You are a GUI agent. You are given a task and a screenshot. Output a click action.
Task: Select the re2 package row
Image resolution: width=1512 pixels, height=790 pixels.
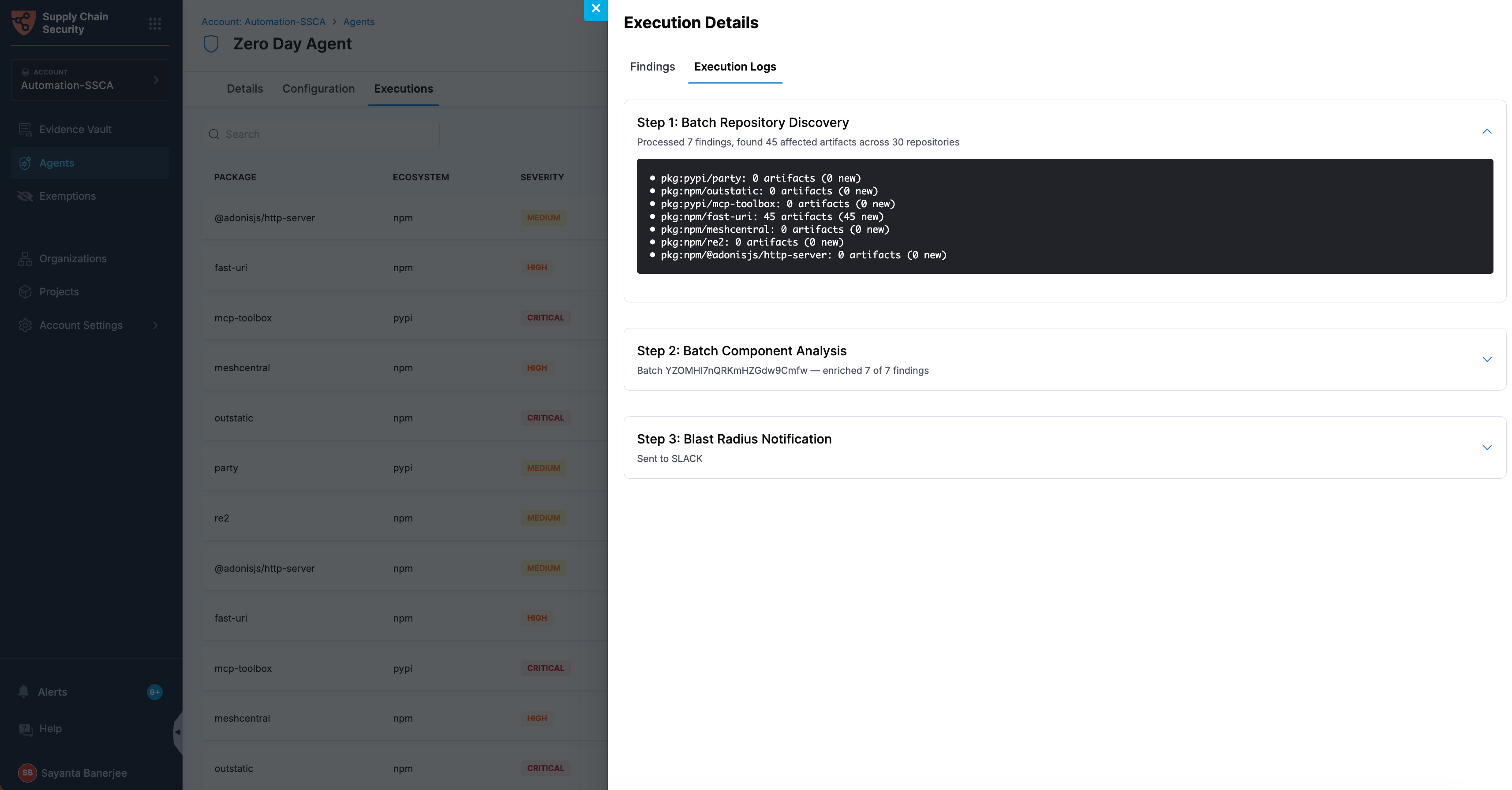[404, 518]
